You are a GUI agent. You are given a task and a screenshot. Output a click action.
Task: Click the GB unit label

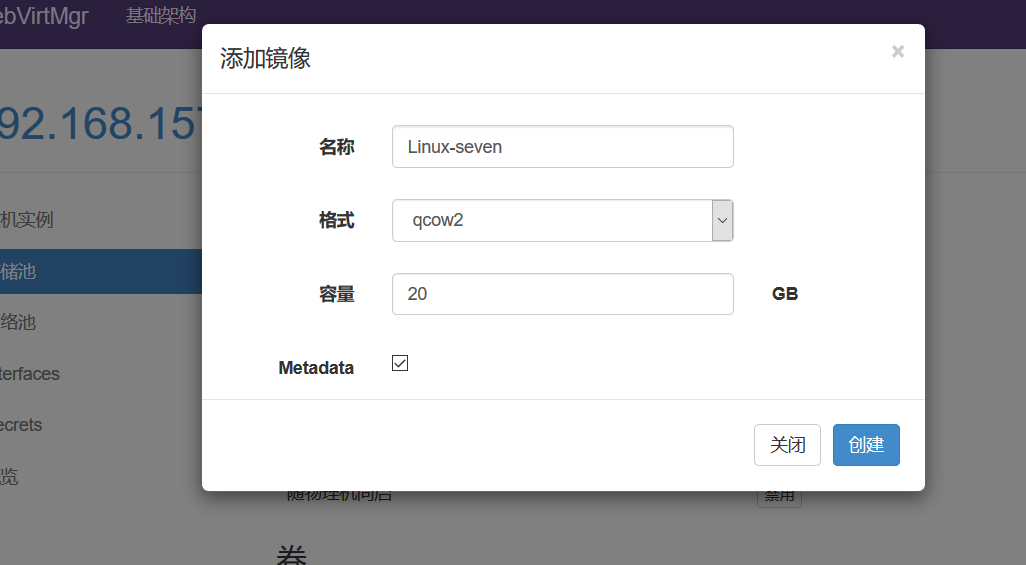785,294
